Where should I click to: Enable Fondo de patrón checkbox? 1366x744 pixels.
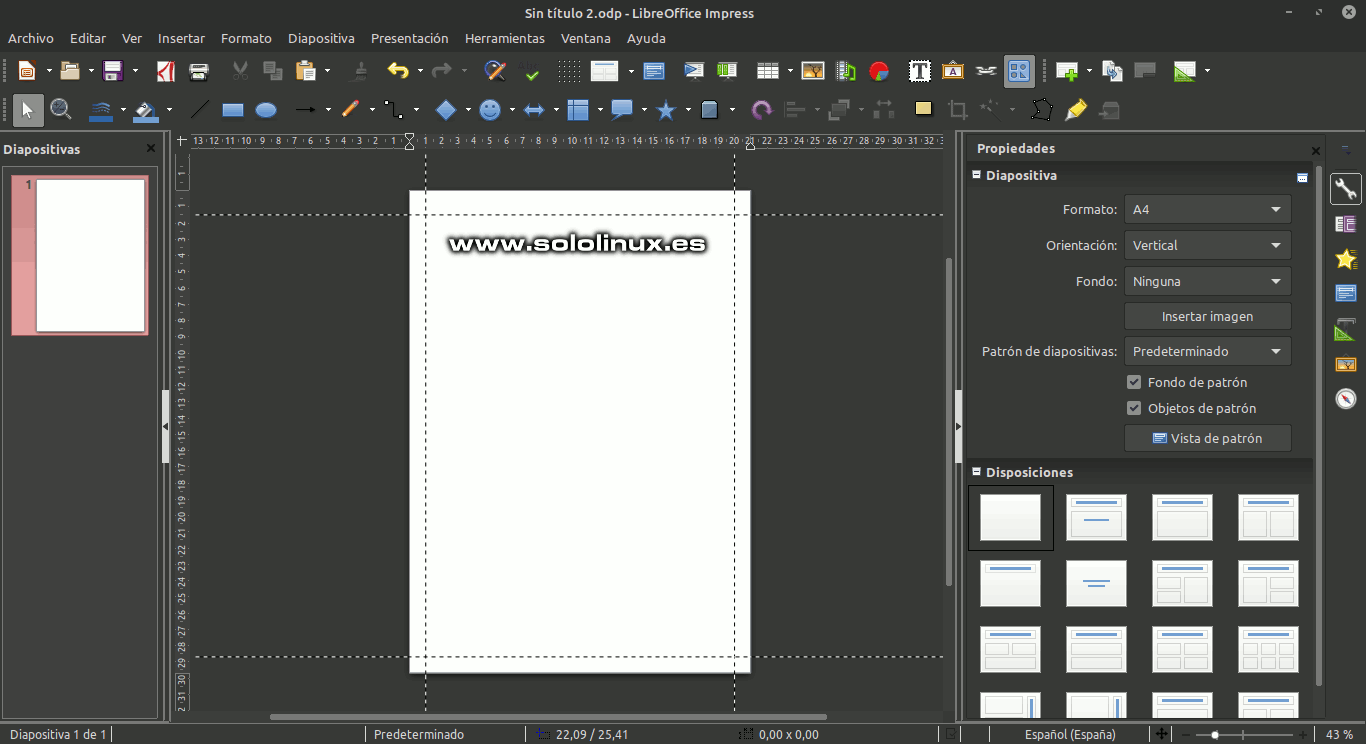[1134, 381]
